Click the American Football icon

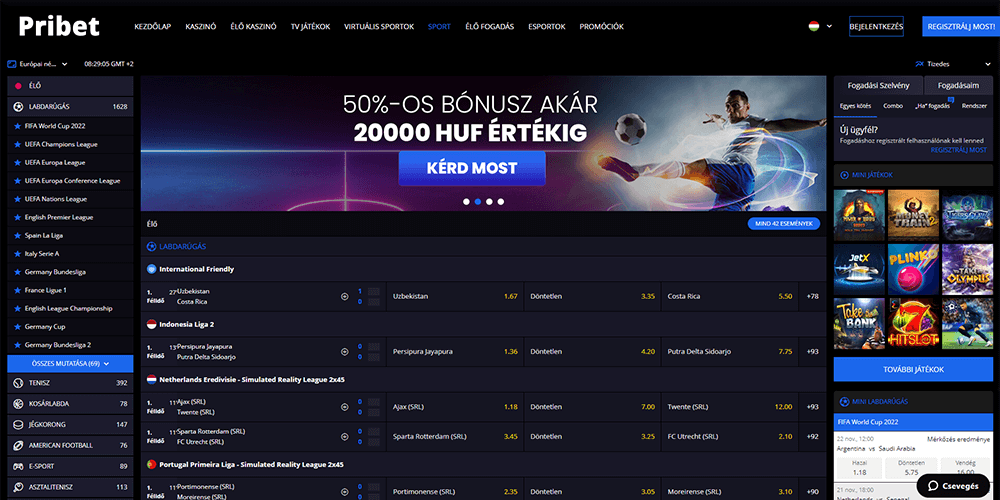pos(18,445)
